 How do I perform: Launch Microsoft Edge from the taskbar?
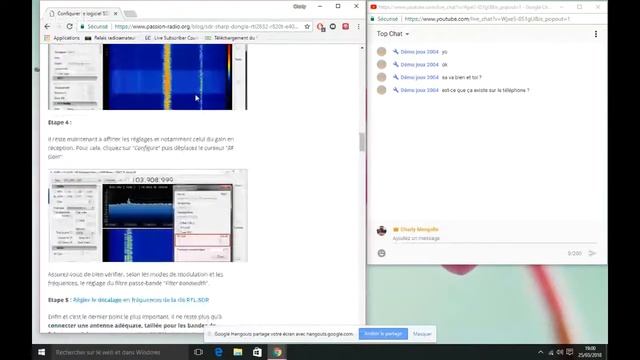point(218,352)
